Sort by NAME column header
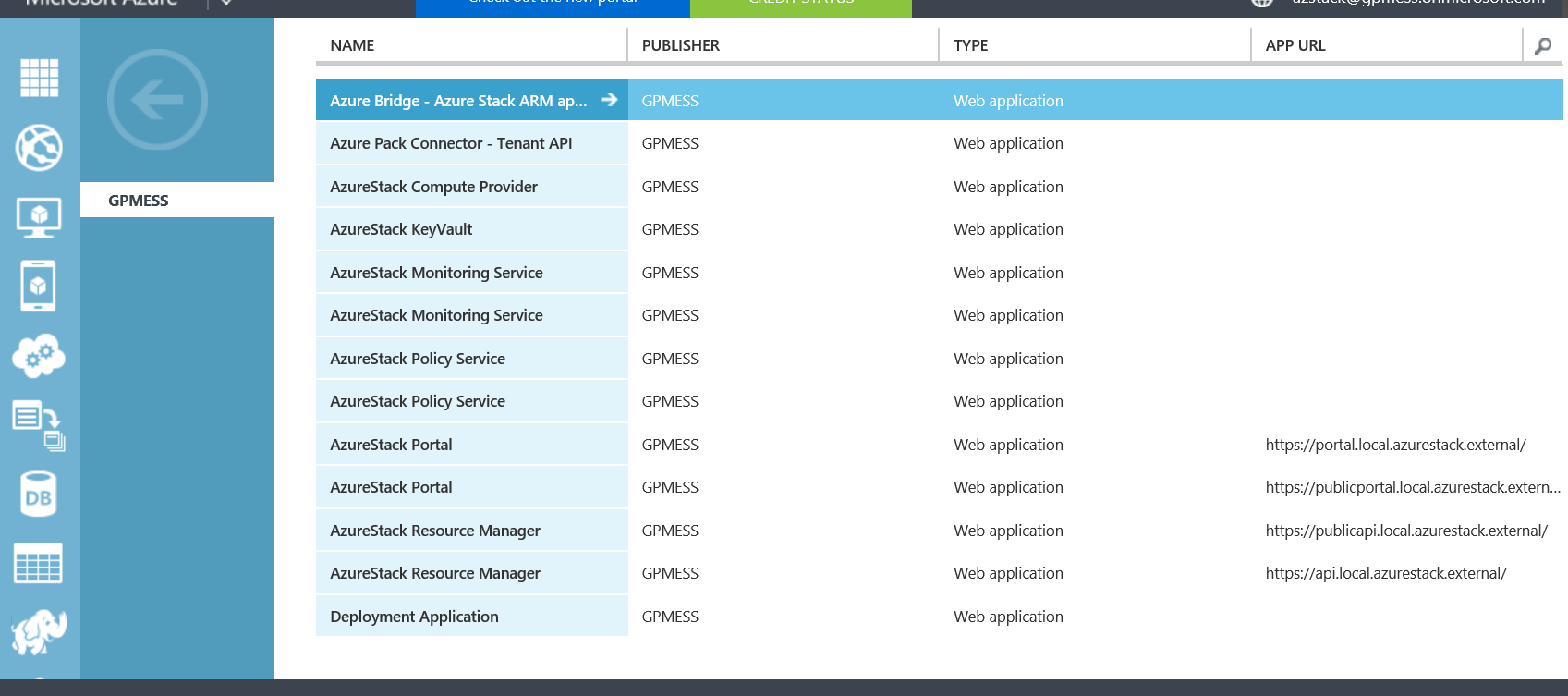This screenshot has height=696, width=1568. click(x=352, y=45)
